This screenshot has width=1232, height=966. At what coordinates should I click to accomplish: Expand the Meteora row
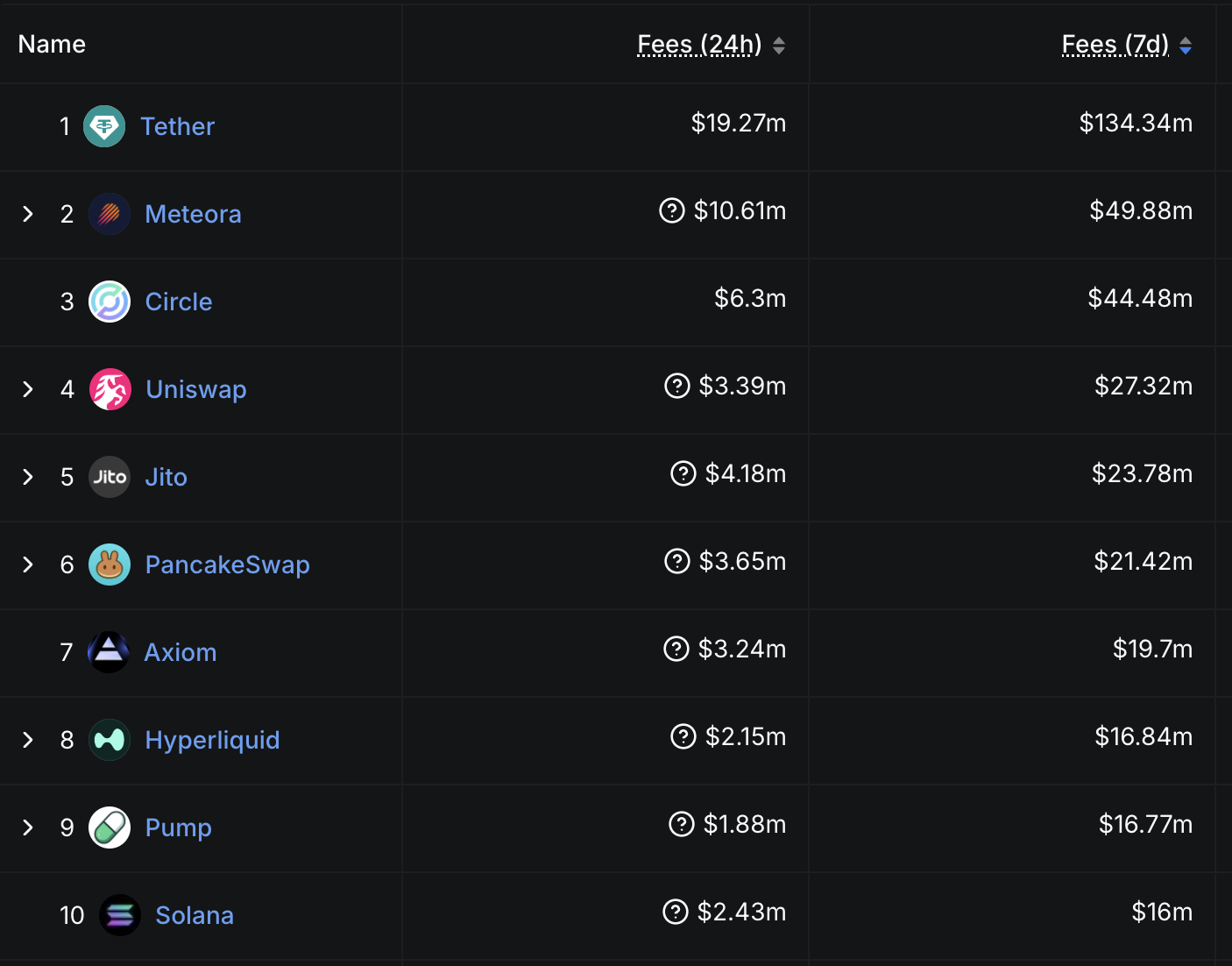27,214
